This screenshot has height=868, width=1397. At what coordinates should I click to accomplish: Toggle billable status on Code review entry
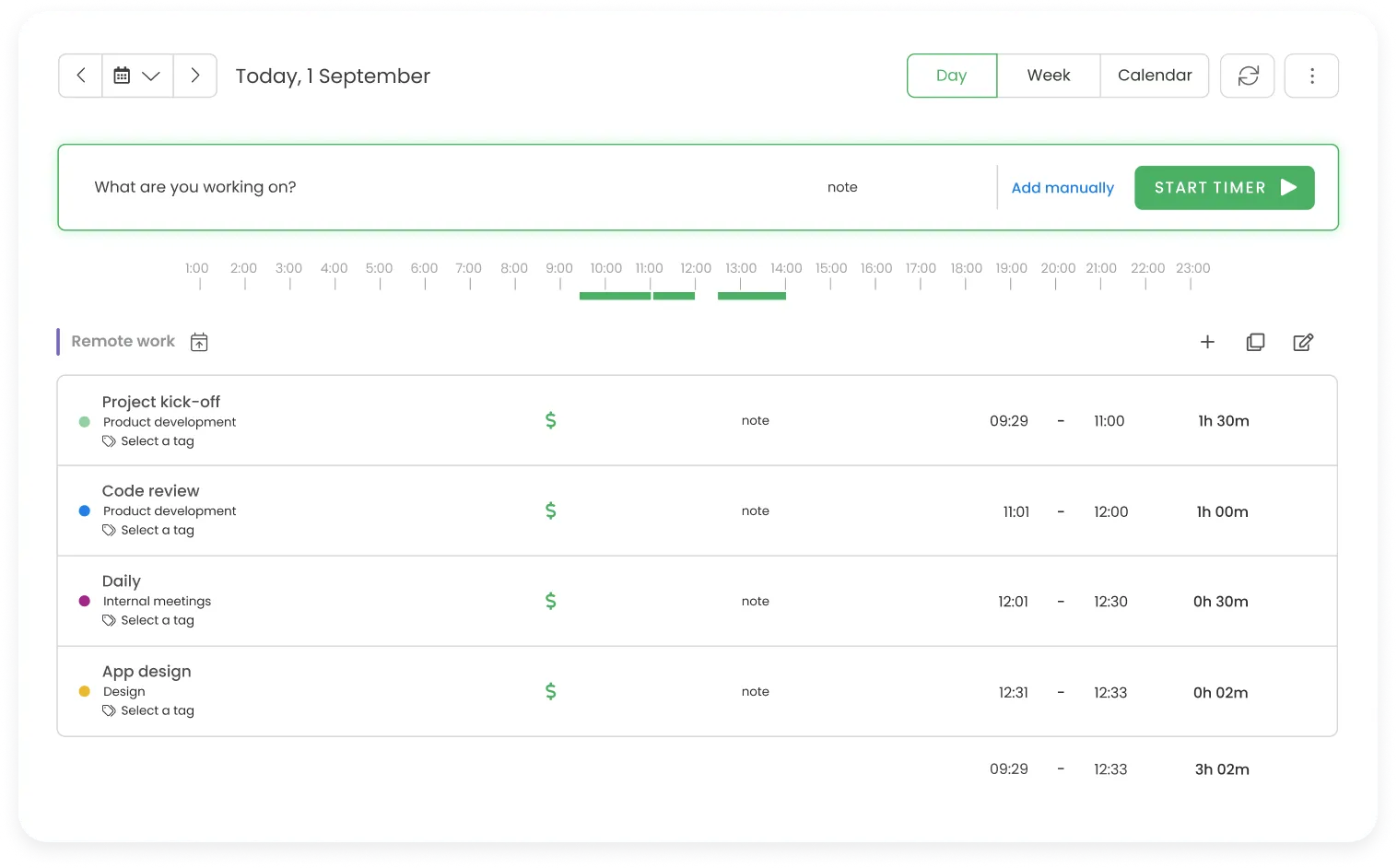(x=550, y=510)
